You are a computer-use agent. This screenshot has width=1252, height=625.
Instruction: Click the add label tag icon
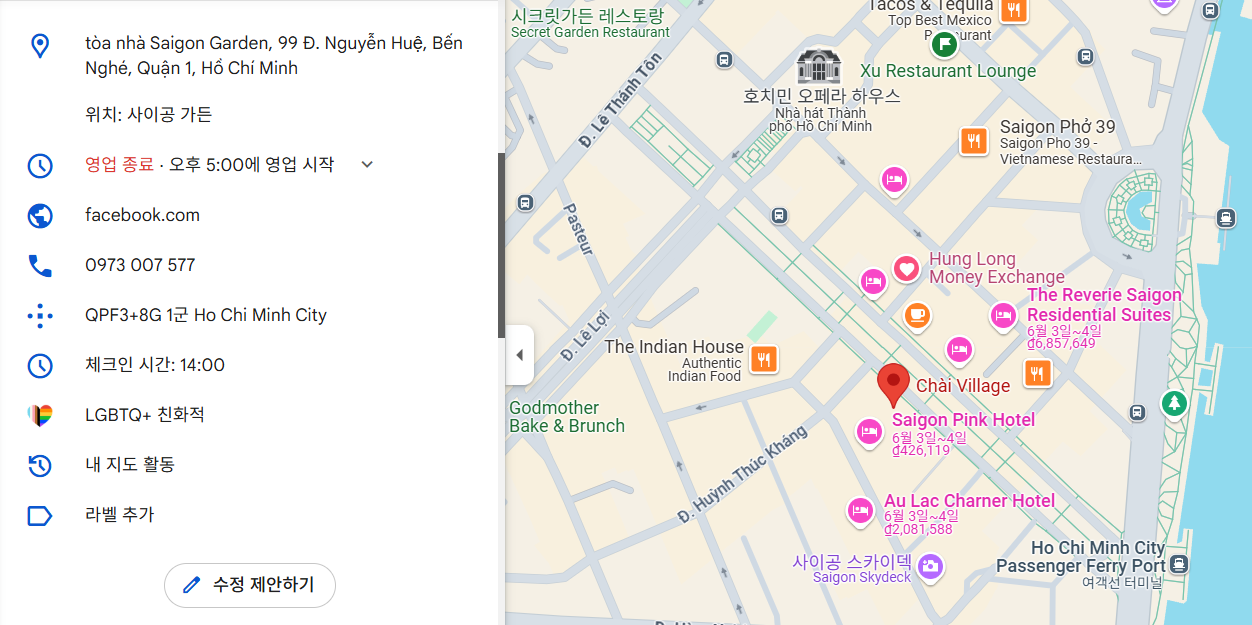click(x=40, y=515)
